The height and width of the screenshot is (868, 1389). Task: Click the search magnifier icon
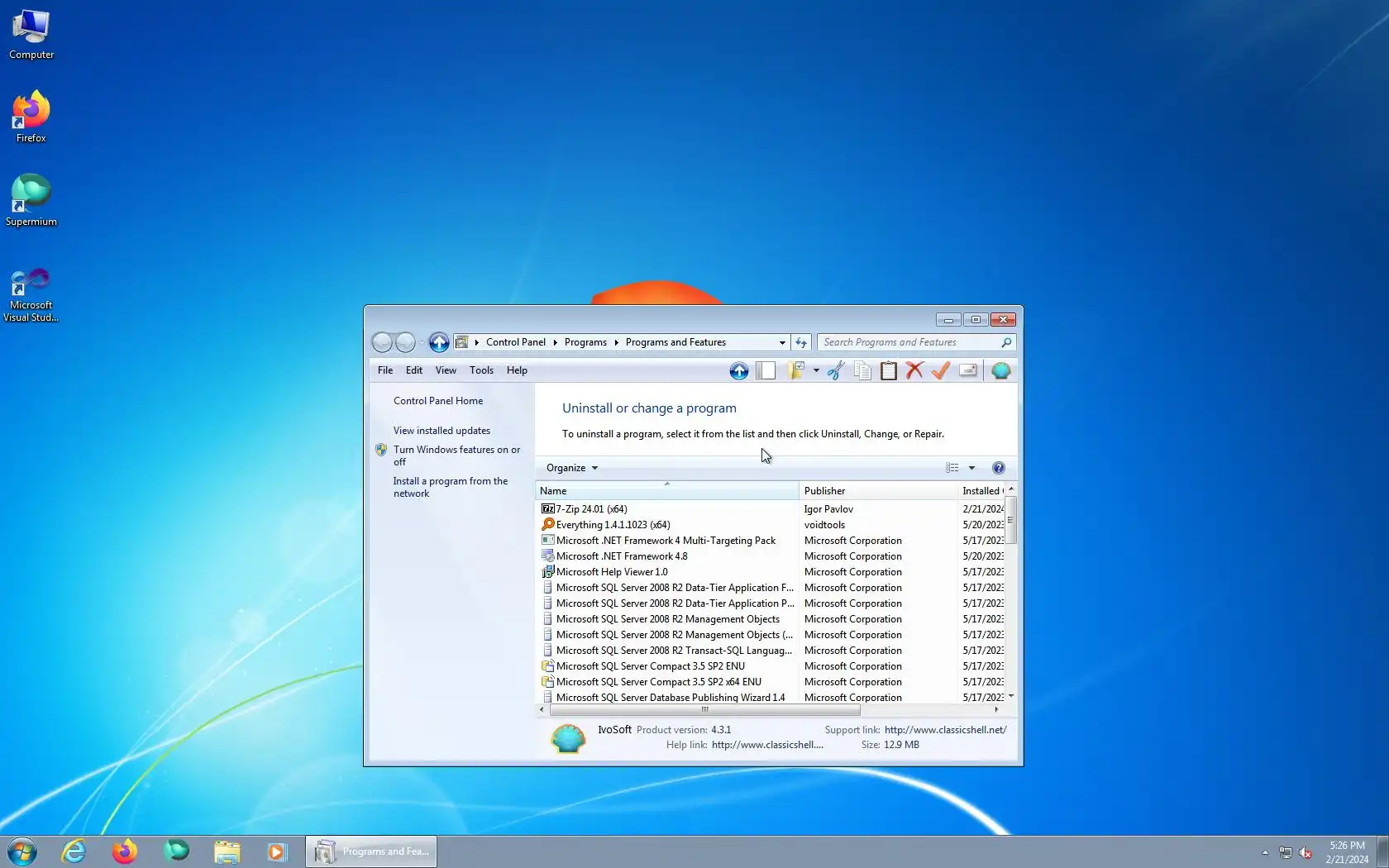[1006, 342]
